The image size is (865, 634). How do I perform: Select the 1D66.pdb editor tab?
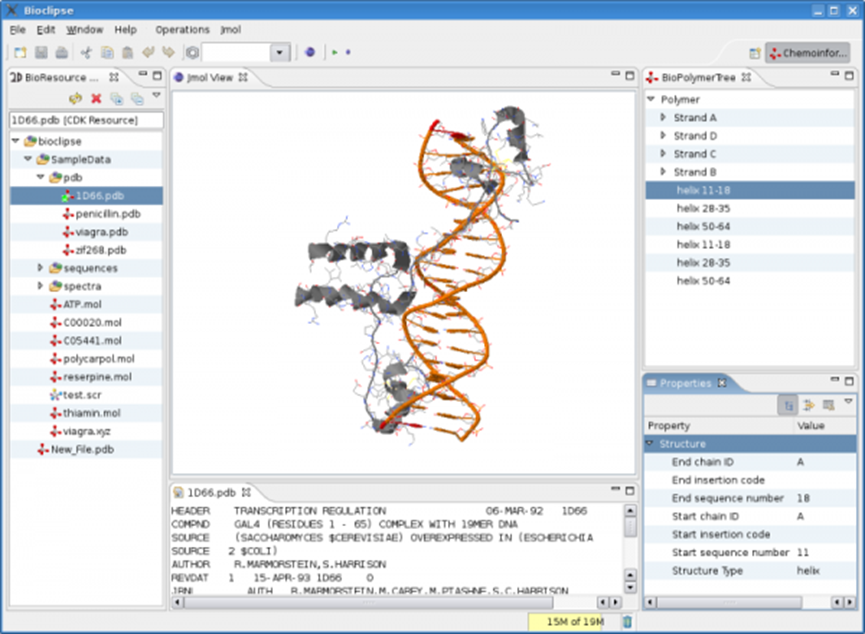point(212,492)
